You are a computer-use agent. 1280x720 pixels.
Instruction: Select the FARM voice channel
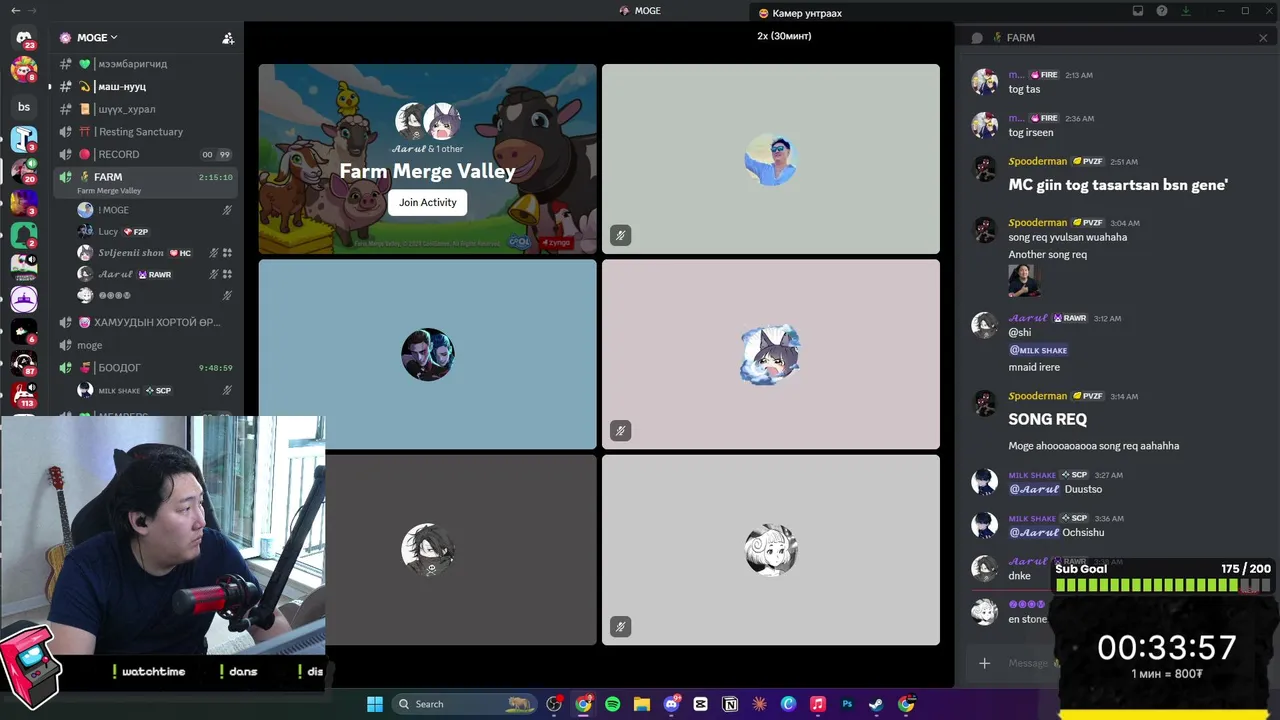(x=145, y=181)
